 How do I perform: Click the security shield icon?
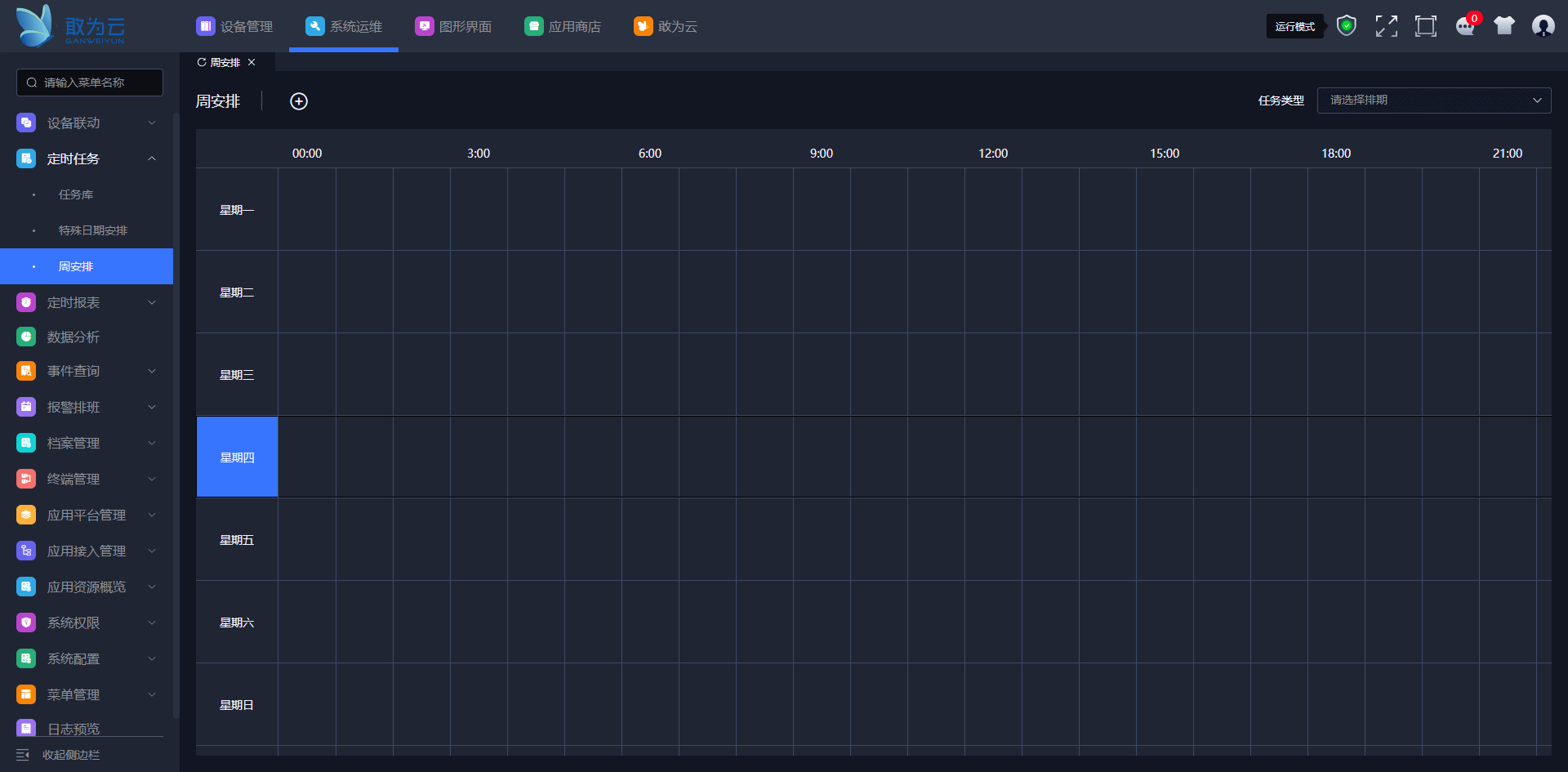pos(1346,26)
